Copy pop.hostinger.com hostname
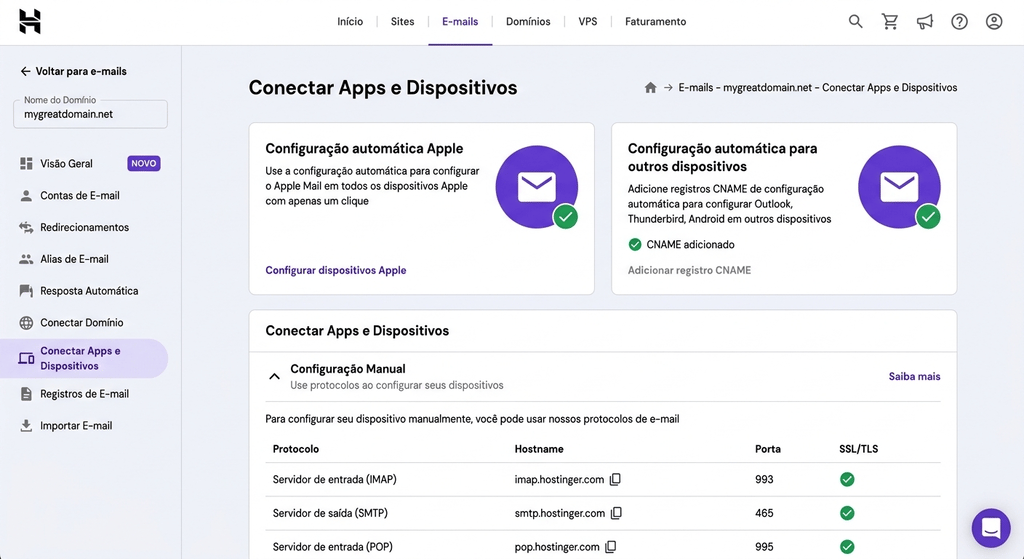1024x559 pixels. 611,547
